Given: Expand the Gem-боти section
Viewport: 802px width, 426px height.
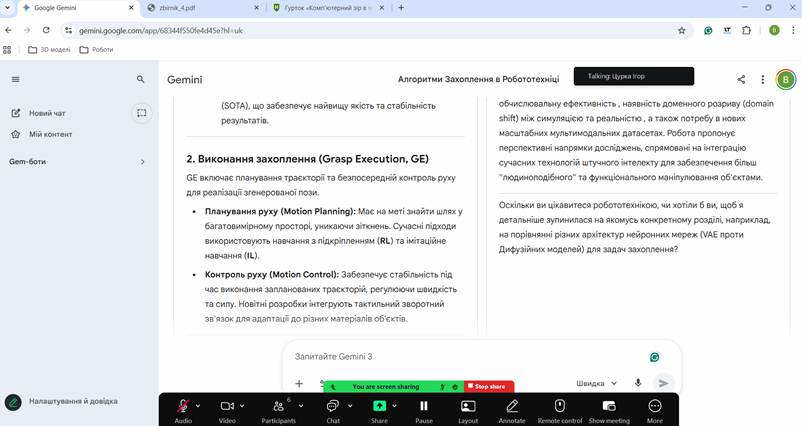Looking at the screenshot, I should 142,161.
